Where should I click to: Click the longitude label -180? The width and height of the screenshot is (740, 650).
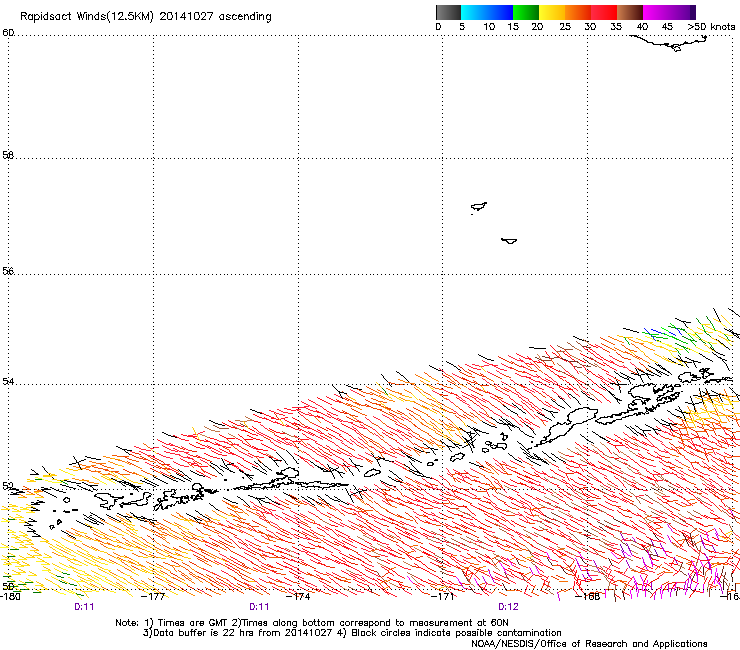tap(10, 596)
